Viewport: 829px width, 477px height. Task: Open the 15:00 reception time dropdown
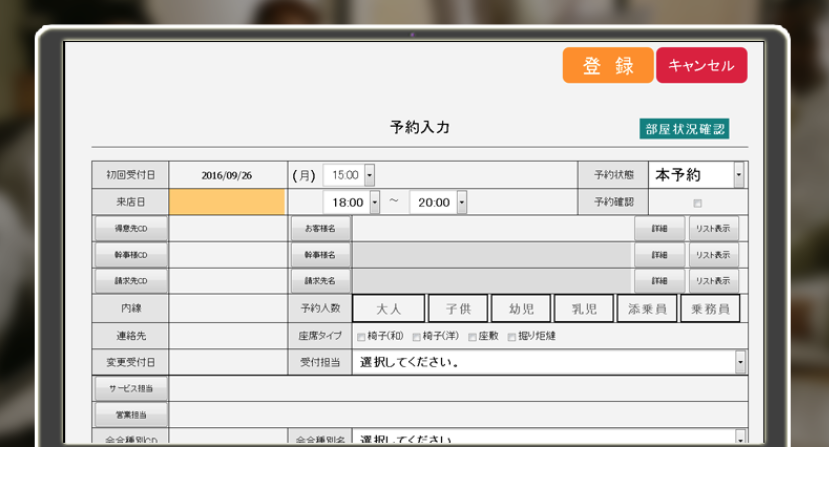click(x=369, y=175)
